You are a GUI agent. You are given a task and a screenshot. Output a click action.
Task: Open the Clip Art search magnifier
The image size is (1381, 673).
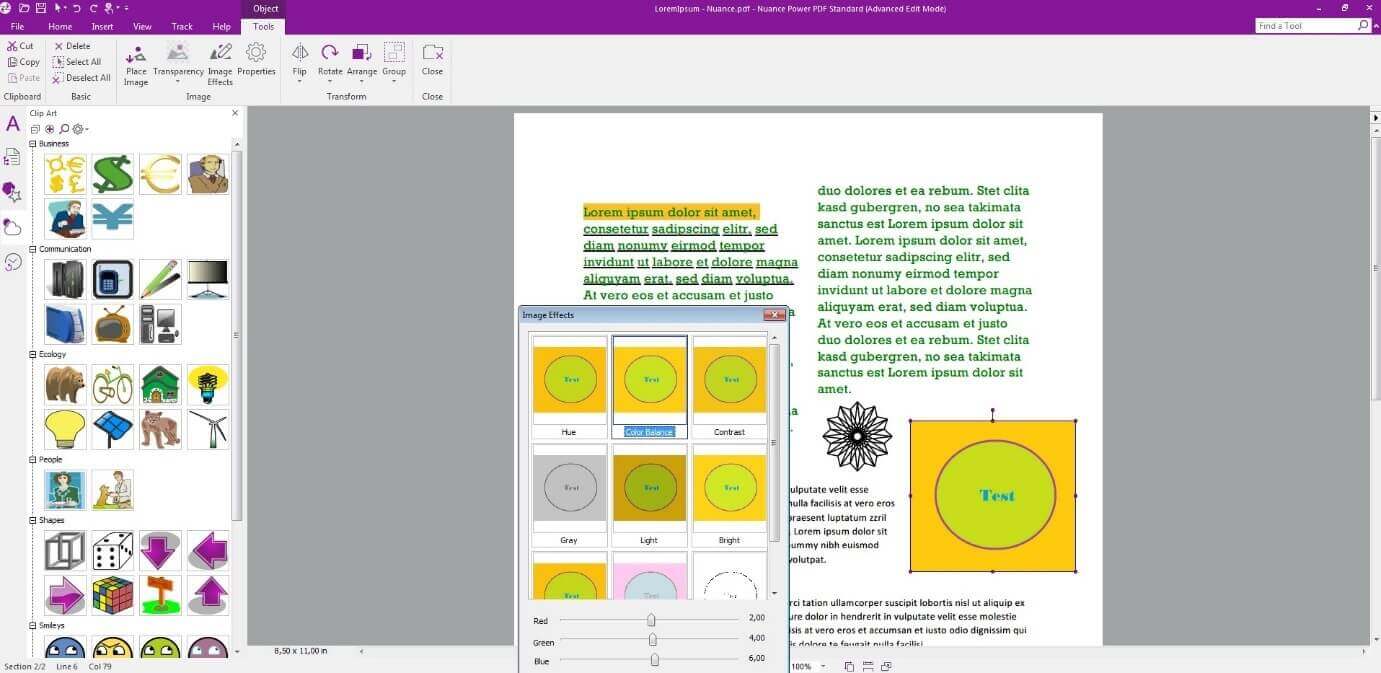63,129
